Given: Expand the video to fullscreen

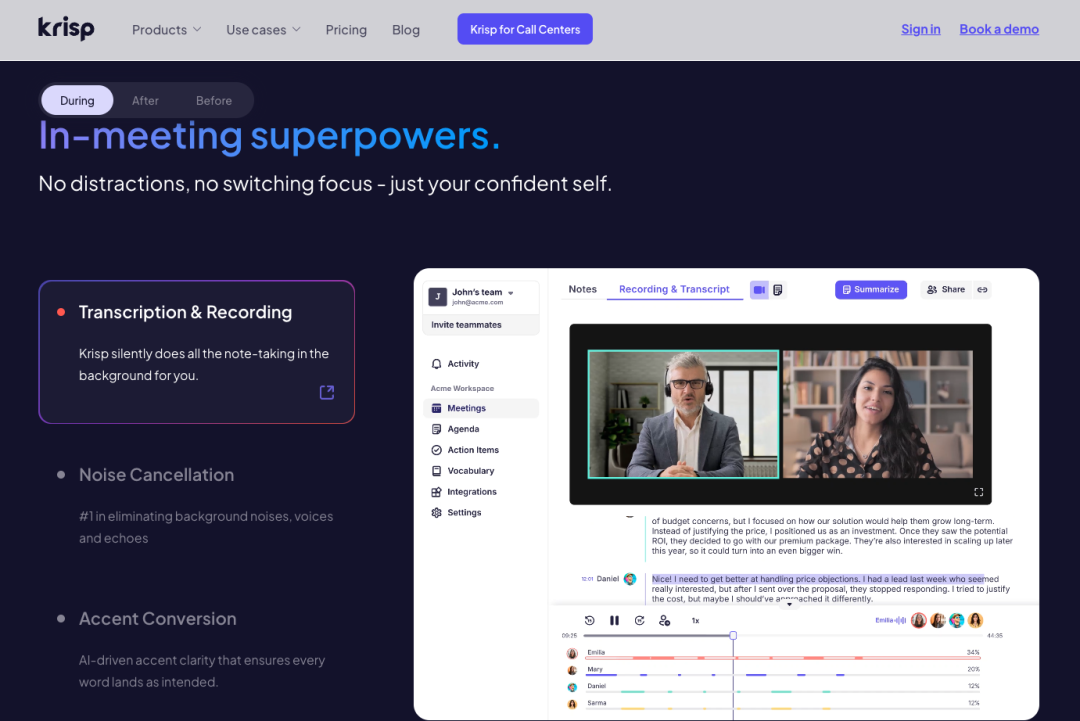Looking at the screenshot, I should click(x=978, y=492).
